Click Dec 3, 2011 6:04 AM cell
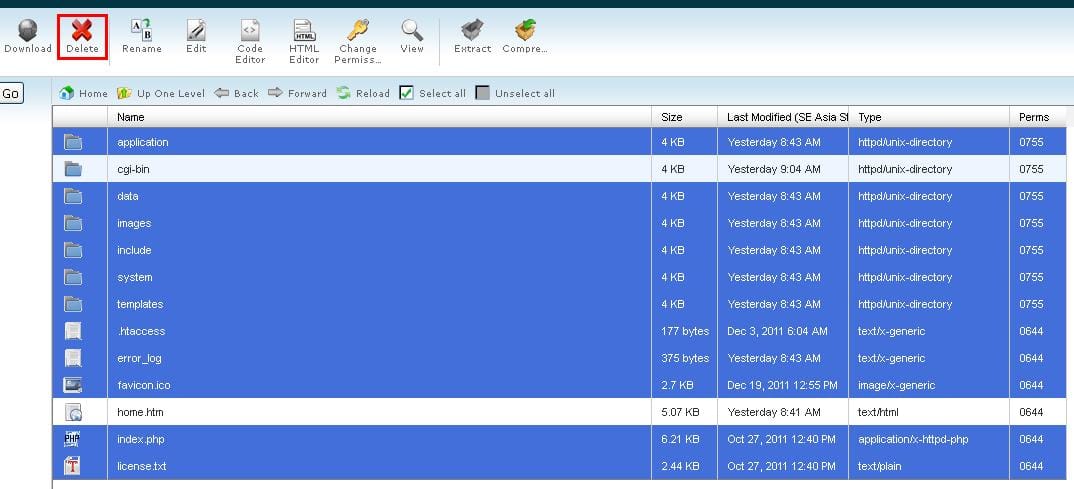This screenshot has height=489, width=1074. point(777,331)
